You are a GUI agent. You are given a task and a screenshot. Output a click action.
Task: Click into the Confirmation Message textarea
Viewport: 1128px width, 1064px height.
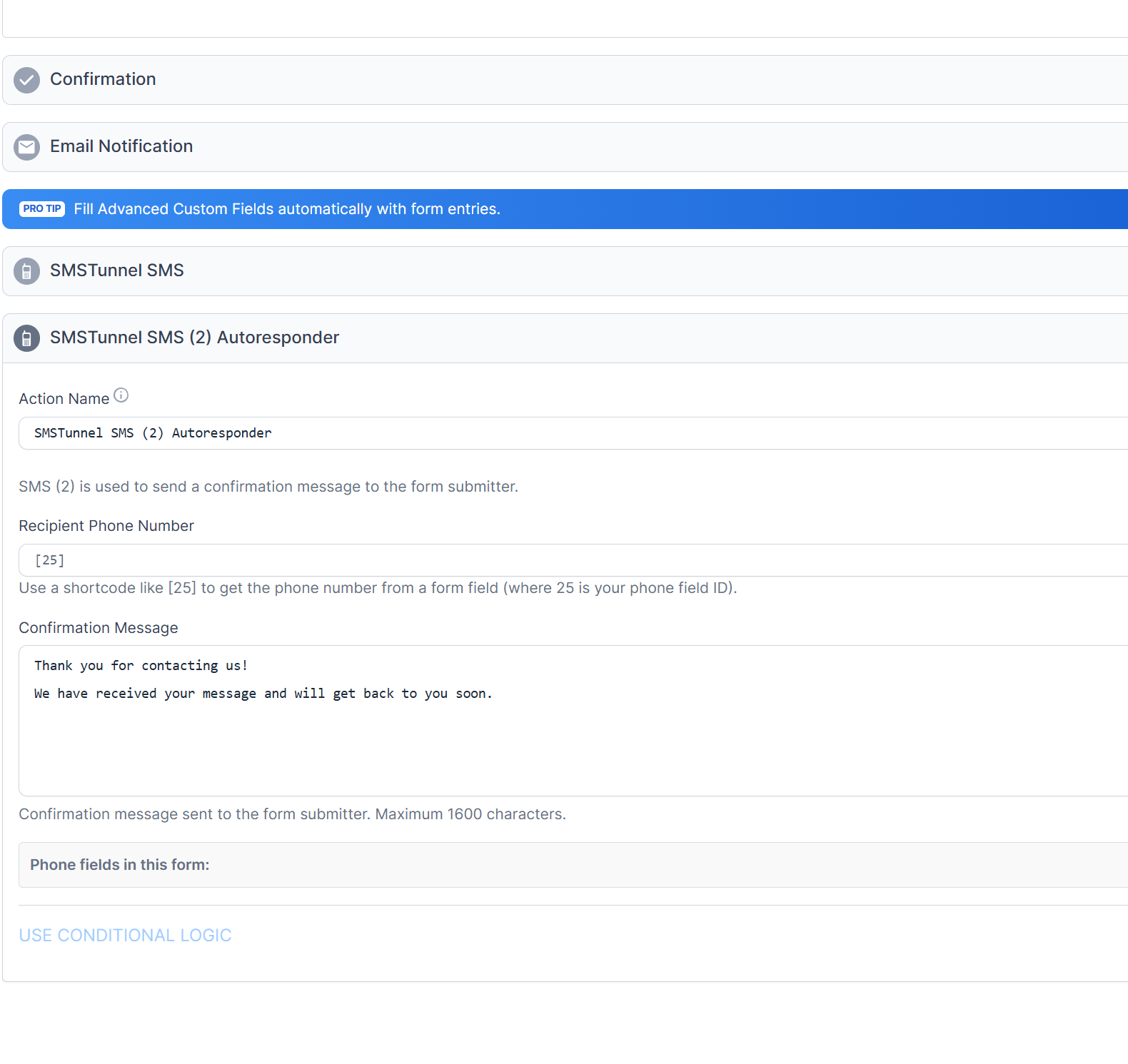point(573,721)
